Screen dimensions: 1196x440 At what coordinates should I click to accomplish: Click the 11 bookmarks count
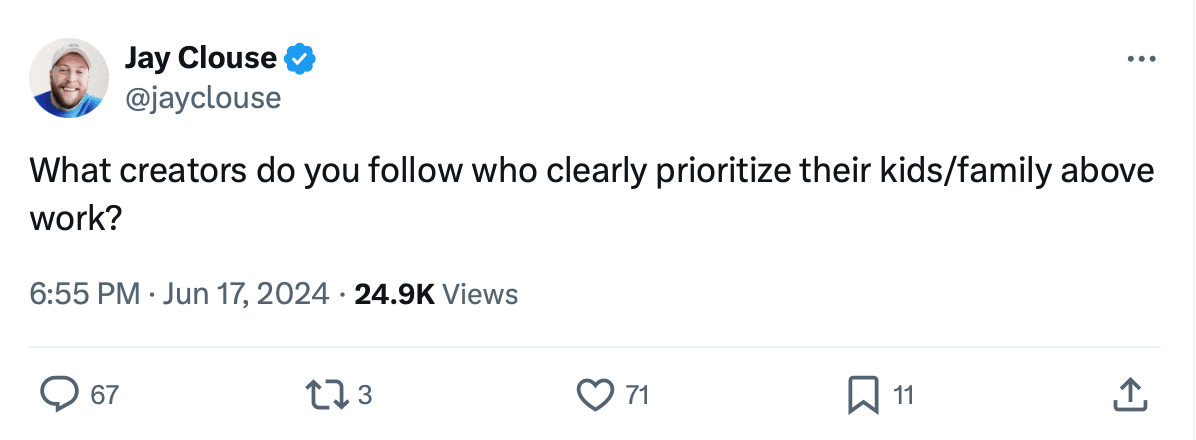tap(903, 396)
